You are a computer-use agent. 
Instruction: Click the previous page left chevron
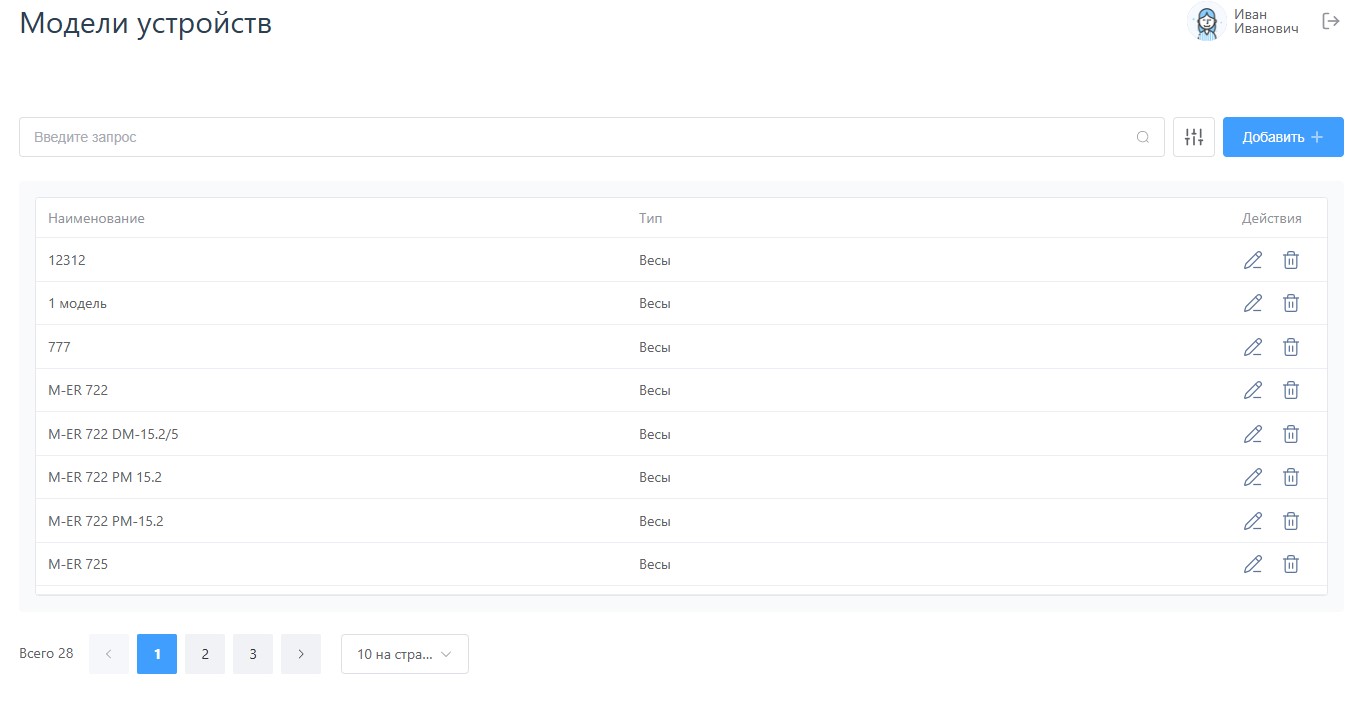109,654
